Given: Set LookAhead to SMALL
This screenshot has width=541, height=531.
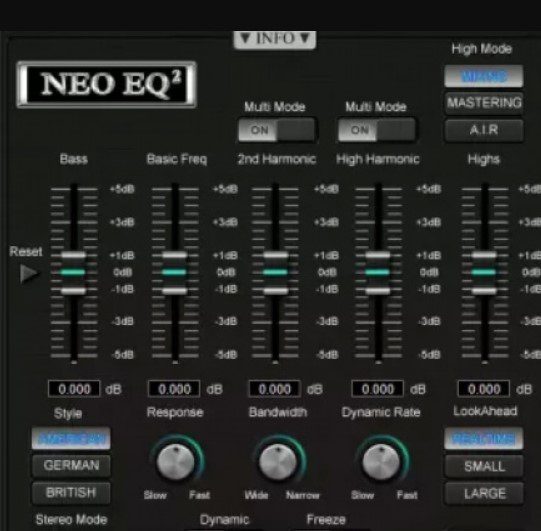Looking at the screenshot, I should 484,466.
